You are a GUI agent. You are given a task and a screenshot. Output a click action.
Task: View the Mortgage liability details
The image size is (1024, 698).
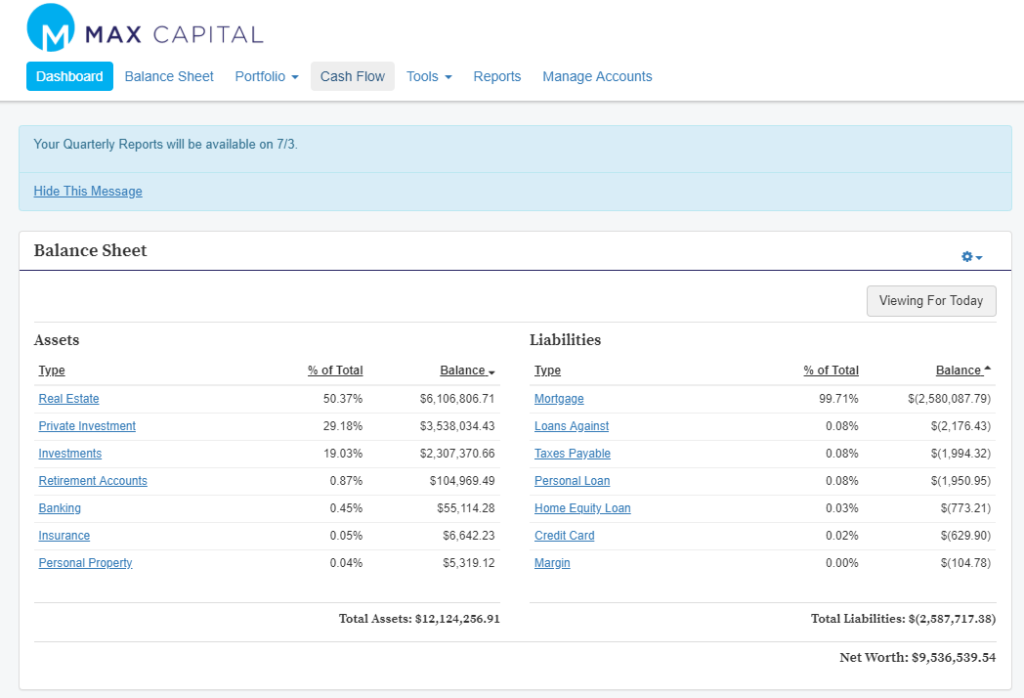click(x=558, y=398)
